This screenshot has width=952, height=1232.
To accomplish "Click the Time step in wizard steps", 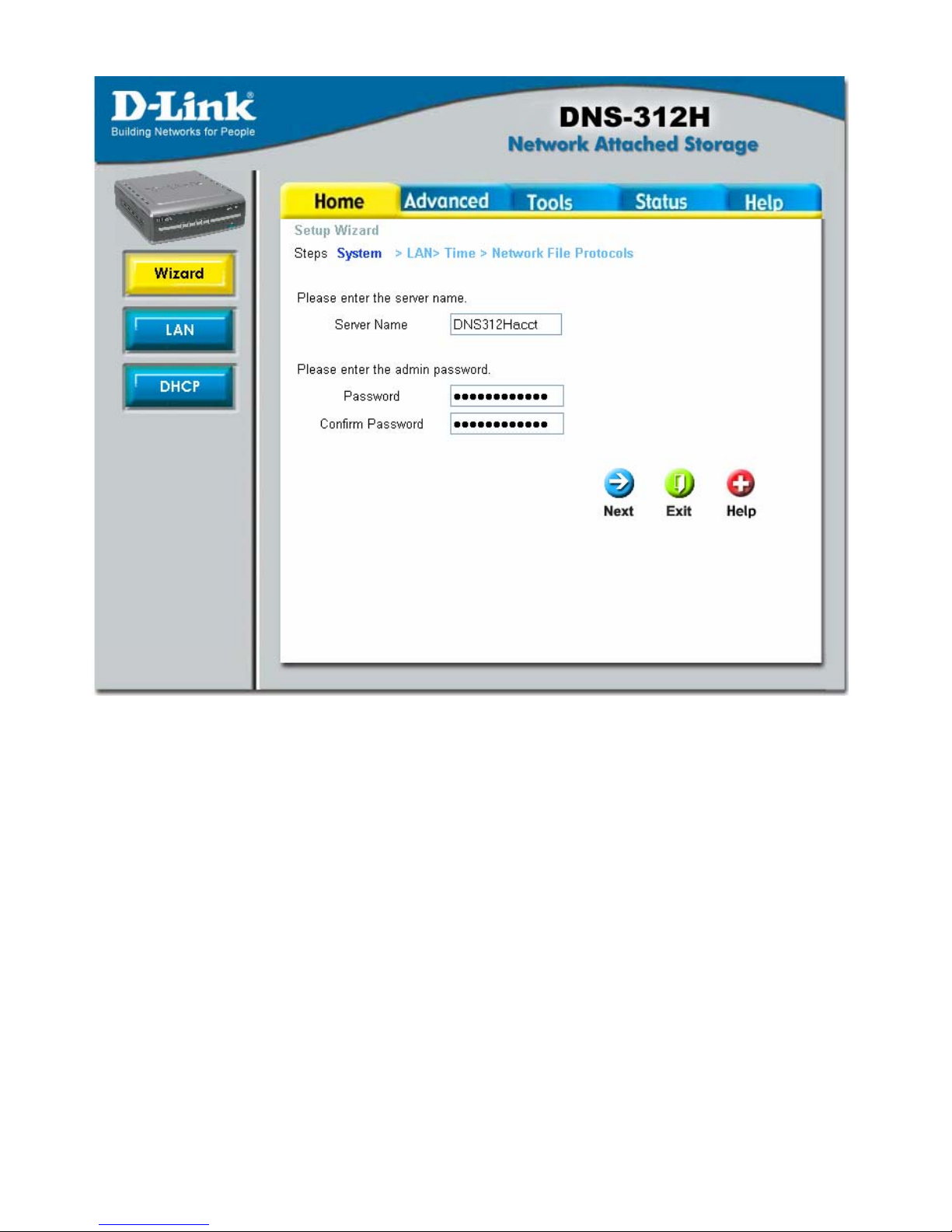I will (459, 253).
